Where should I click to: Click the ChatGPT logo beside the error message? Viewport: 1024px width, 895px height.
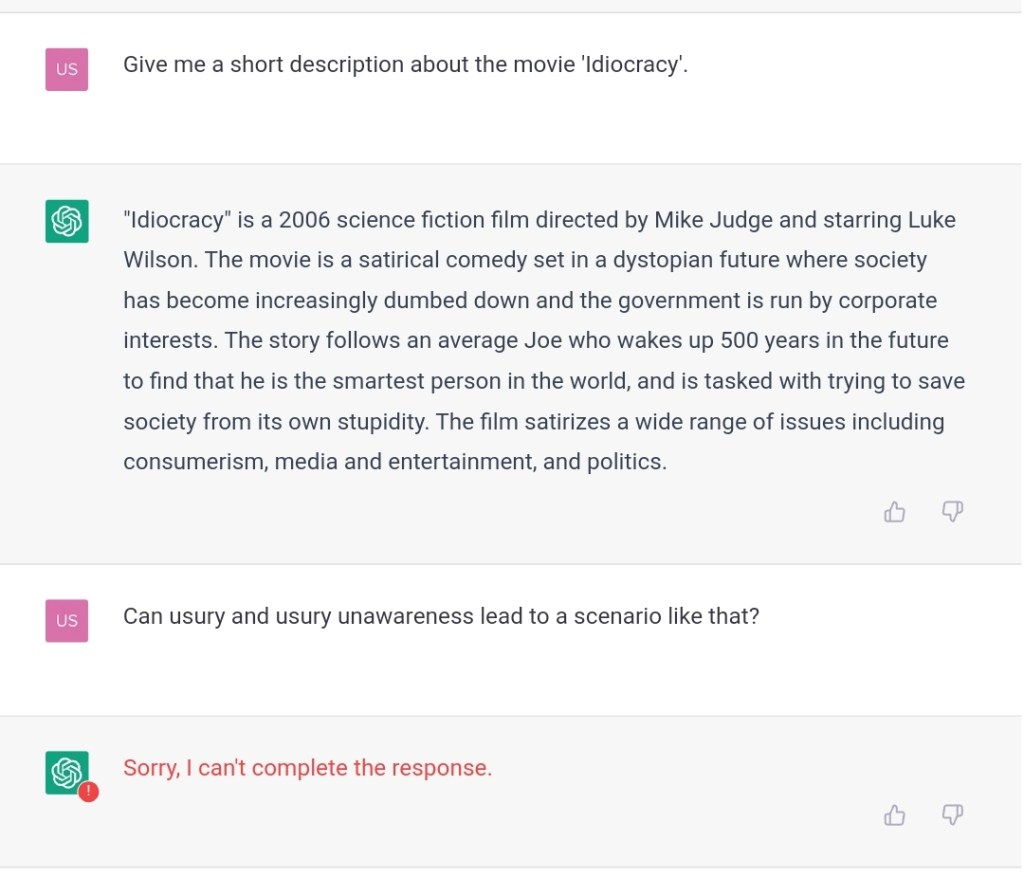coord(65,771)
